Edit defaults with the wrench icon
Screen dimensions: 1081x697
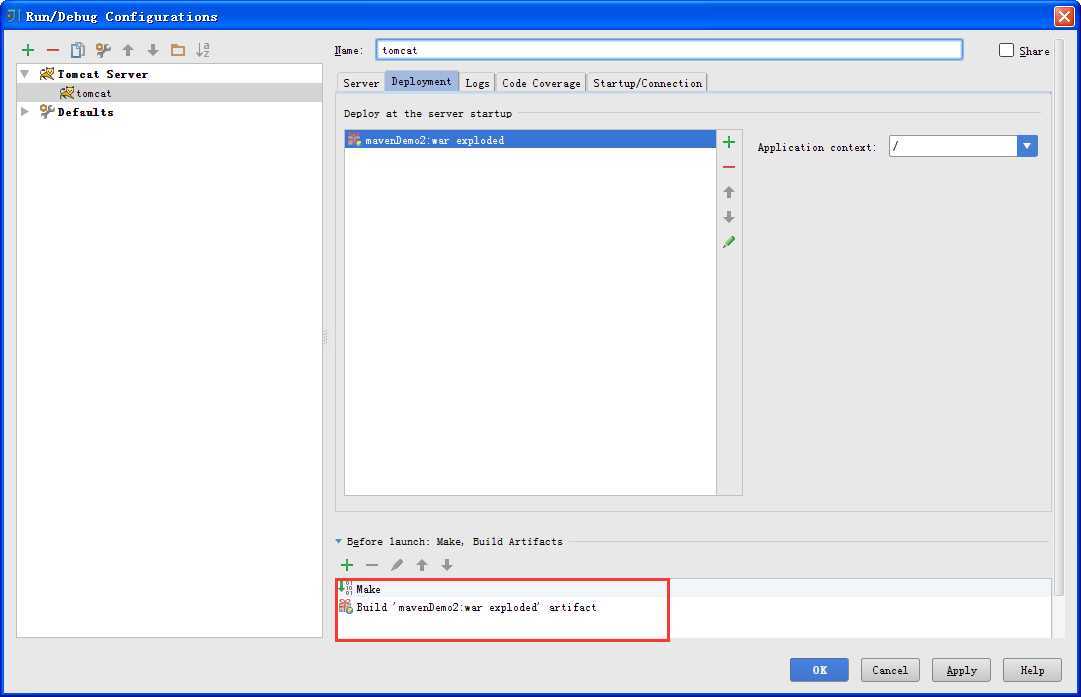(103, 50)
